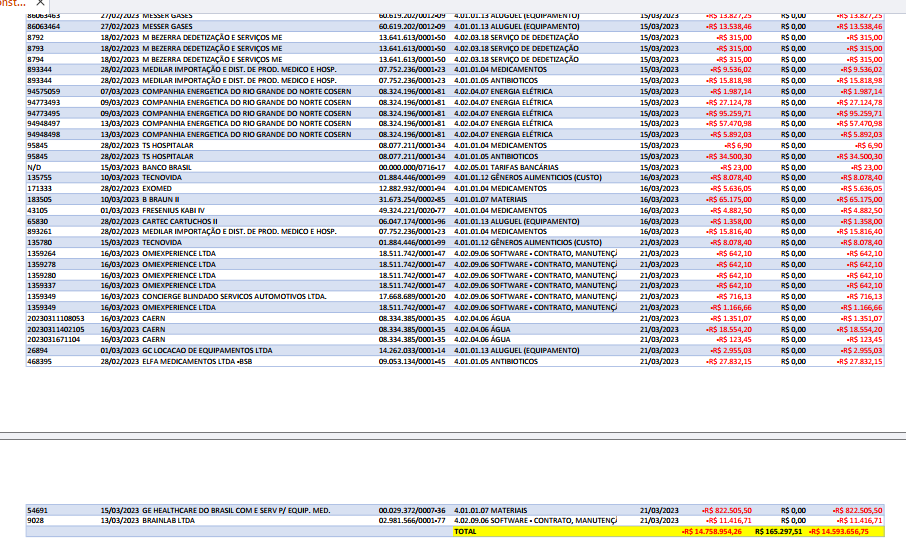906x555 pixels.
Task: Click document number 20230311108053
Action: coord(55,319)
